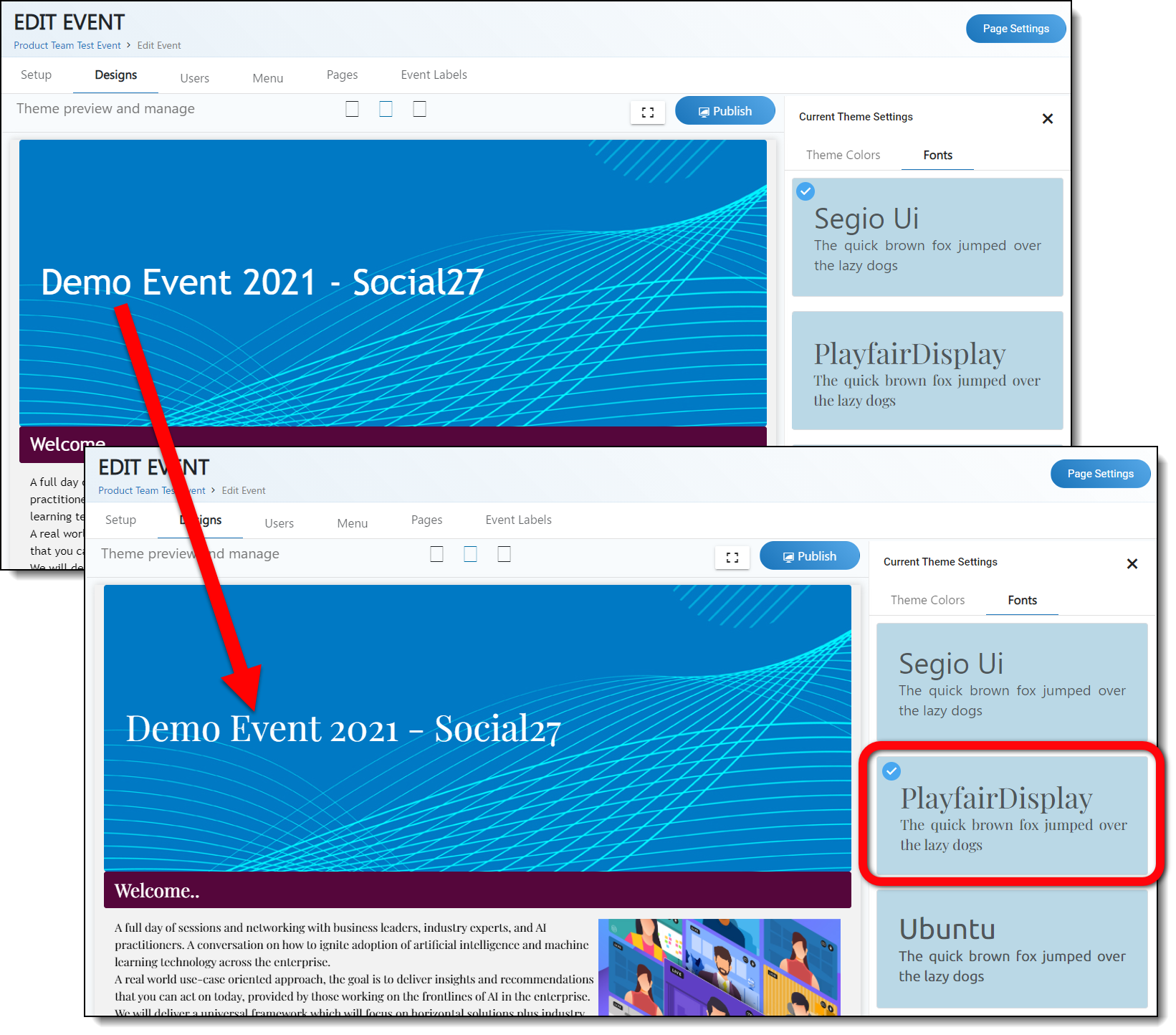Open the Event Labels tab in the upper window
Screen dimensions: 1176x1035
tap(434, 75)
